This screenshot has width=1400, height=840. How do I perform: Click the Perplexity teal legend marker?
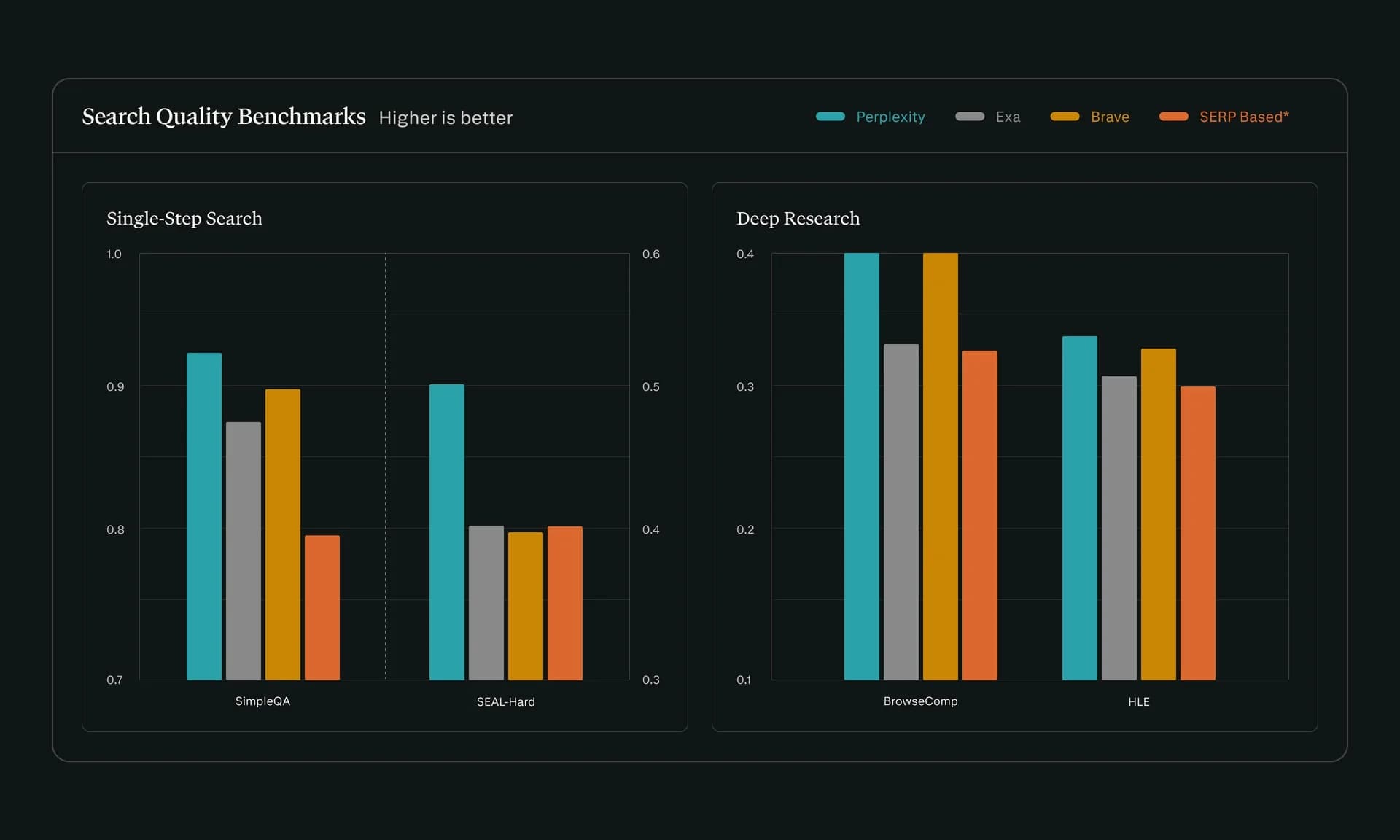[831, 117]
